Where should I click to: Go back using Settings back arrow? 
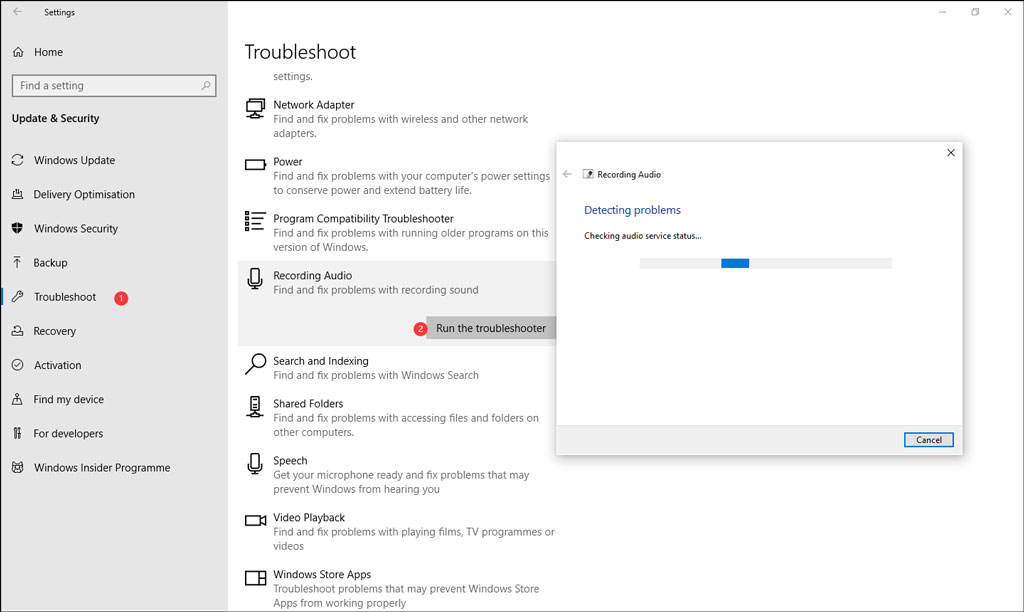tap(17, 13)
